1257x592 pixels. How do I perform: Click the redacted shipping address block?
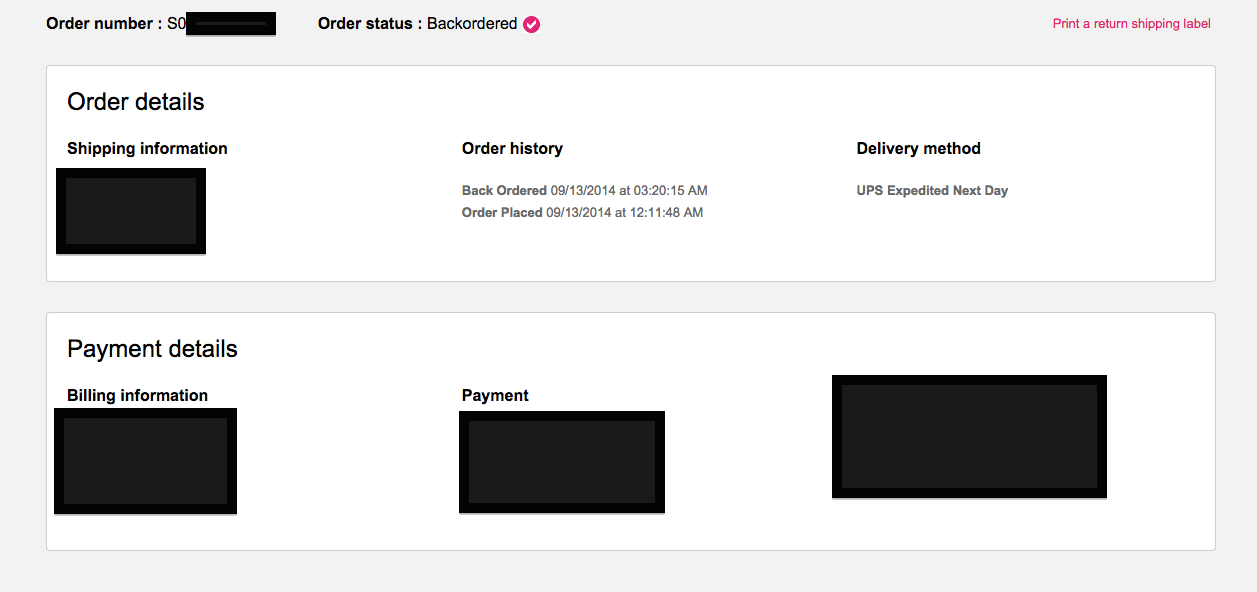pyautogui.click(x=131, y=211)
